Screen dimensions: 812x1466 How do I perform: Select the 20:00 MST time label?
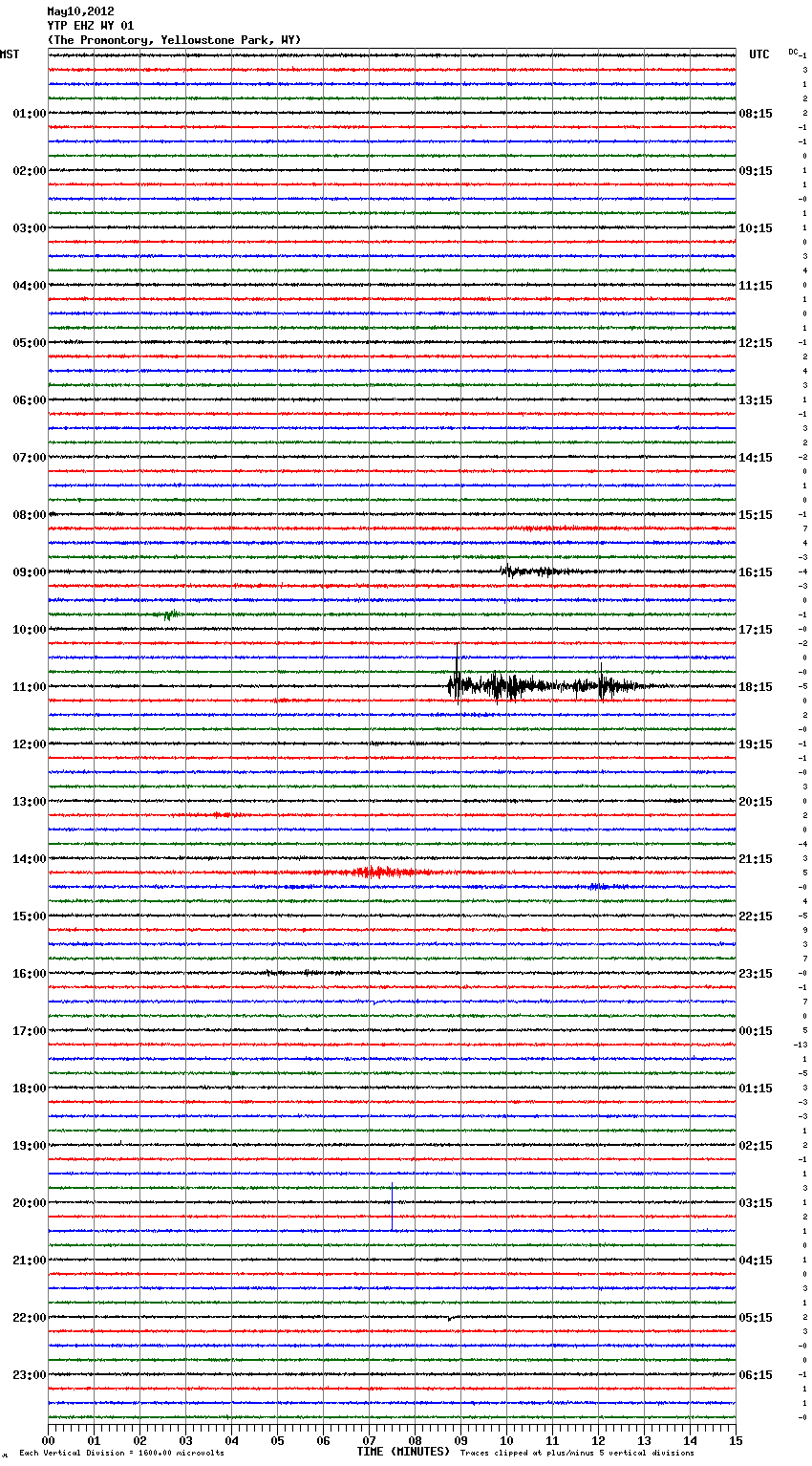click(x=29, y=1203)
